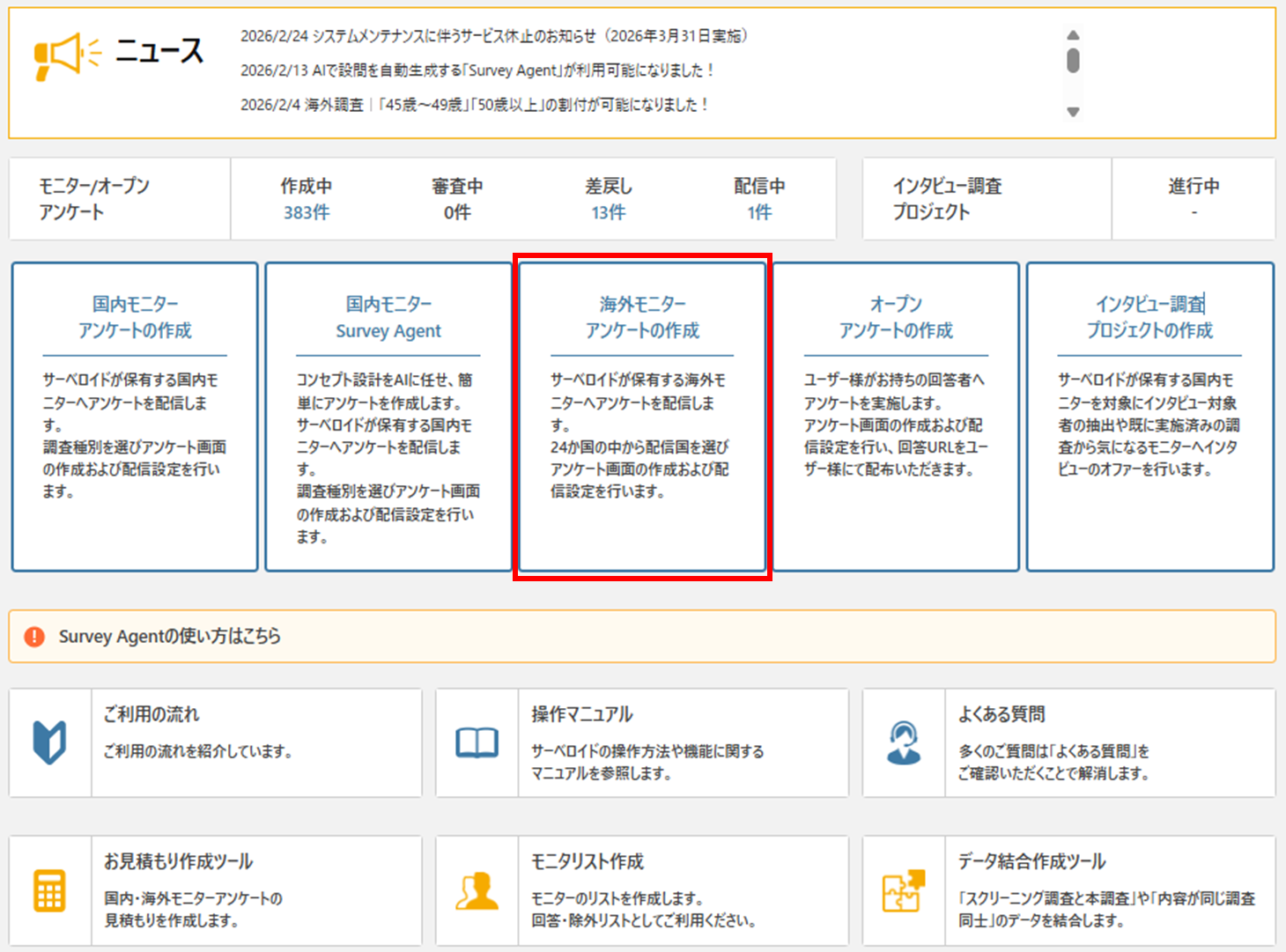
Task: Click the お見積もり作成ツール calculator icon
Action: [49, 889]
